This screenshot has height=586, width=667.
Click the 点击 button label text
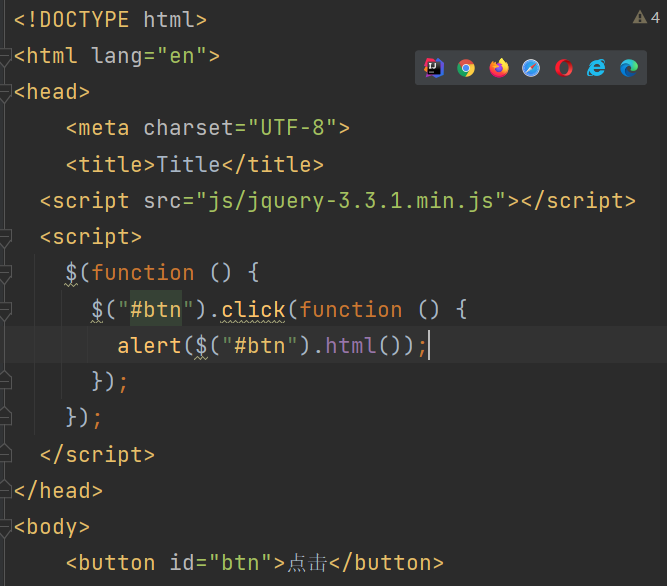click(x=308, y=563)
